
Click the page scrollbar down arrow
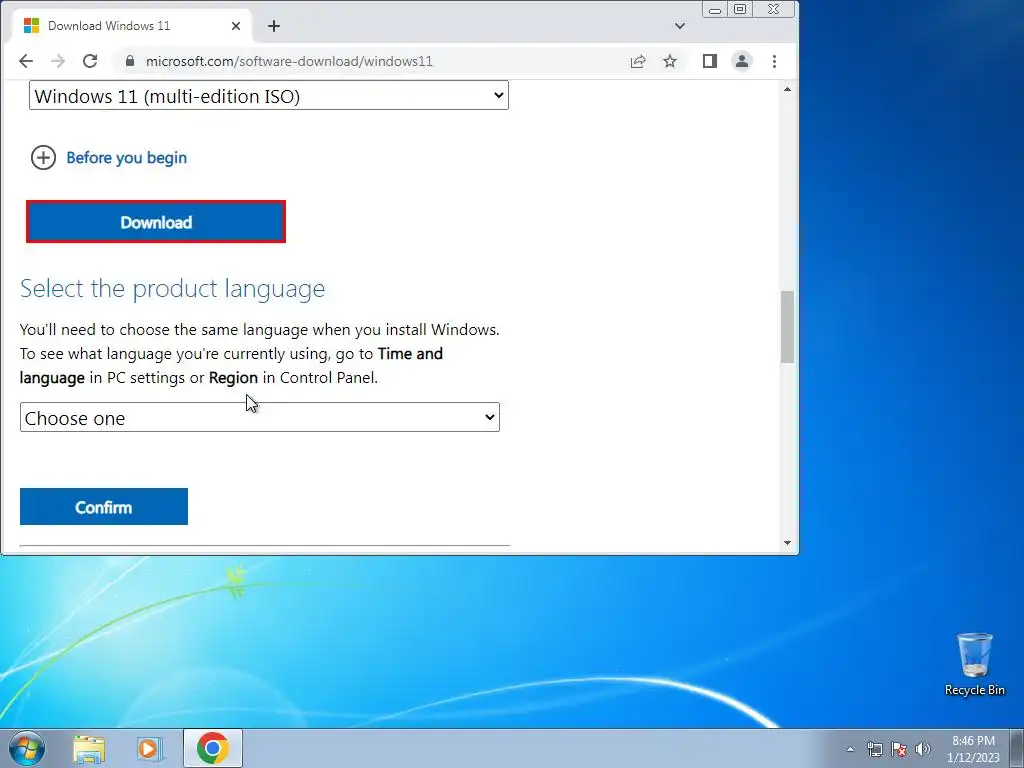788,543
